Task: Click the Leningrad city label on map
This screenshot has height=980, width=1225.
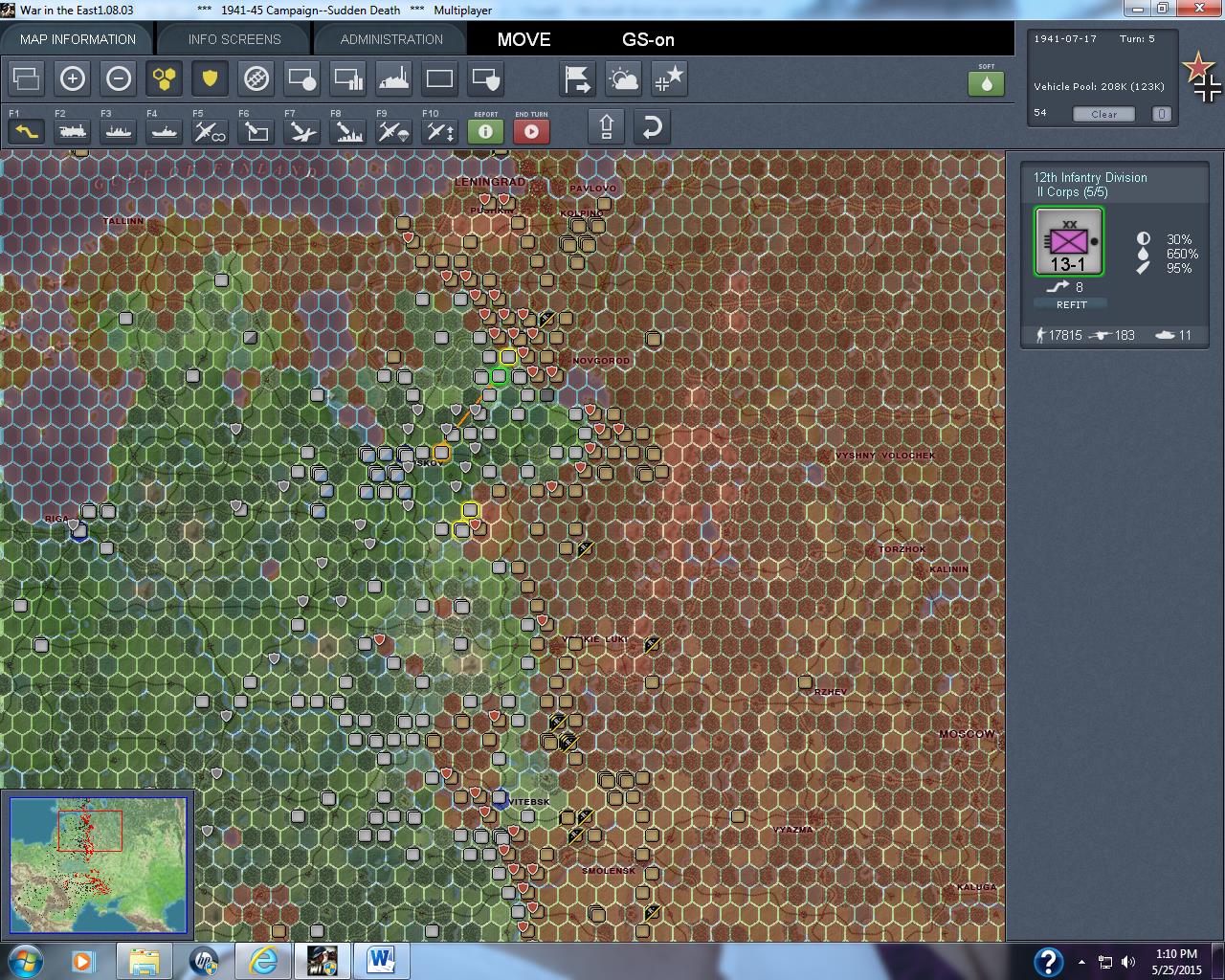Action: (490, 182)
